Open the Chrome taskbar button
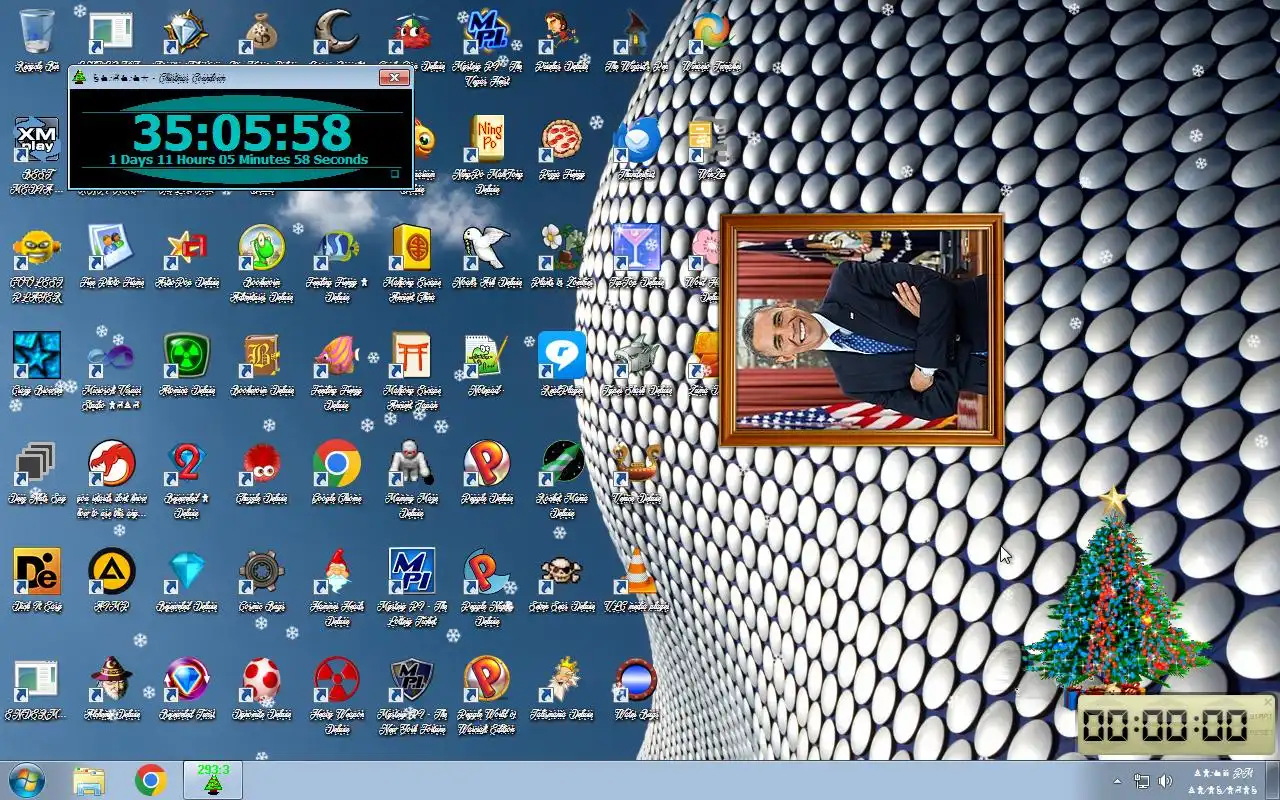The width and height of the screenshot is (1280, 800). tap(151, 780)
